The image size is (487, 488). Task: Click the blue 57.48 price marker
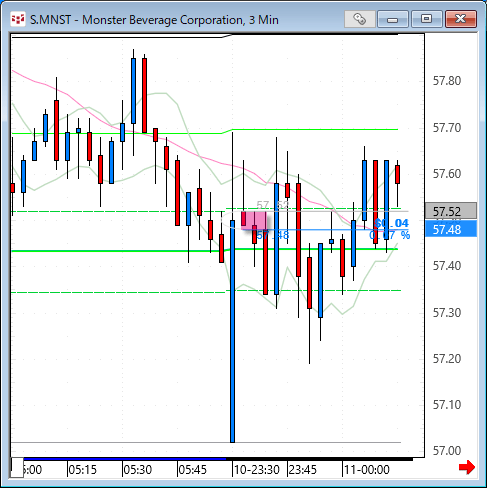451,229
